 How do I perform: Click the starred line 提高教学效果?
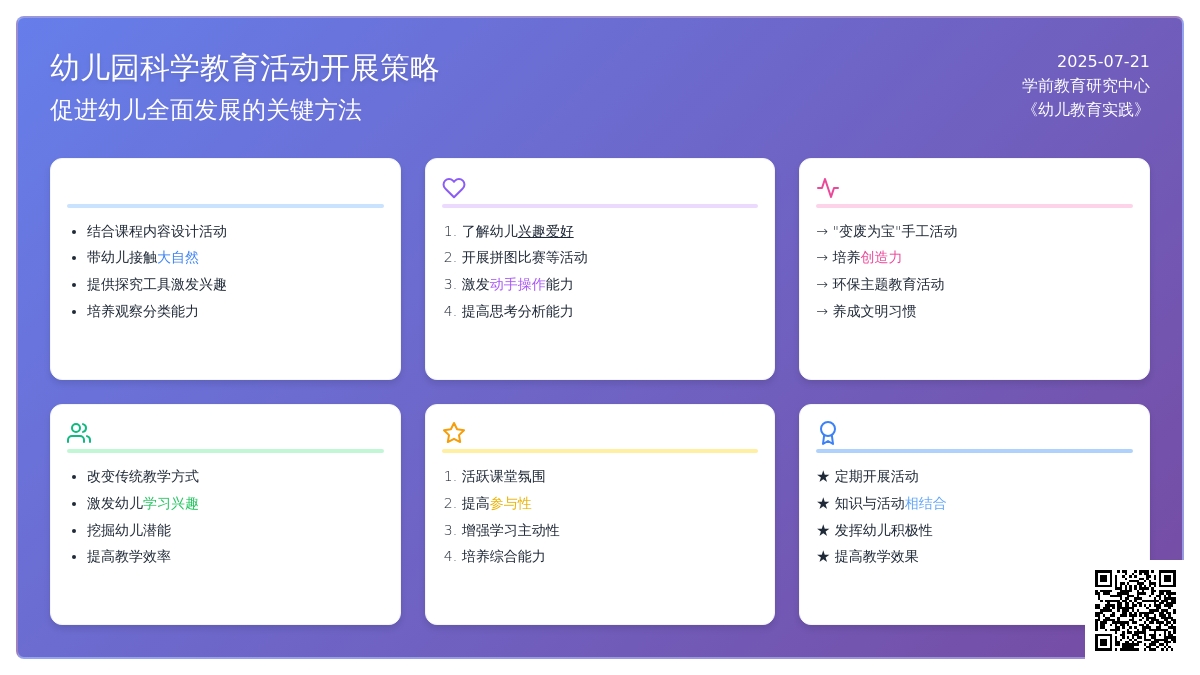867,557
